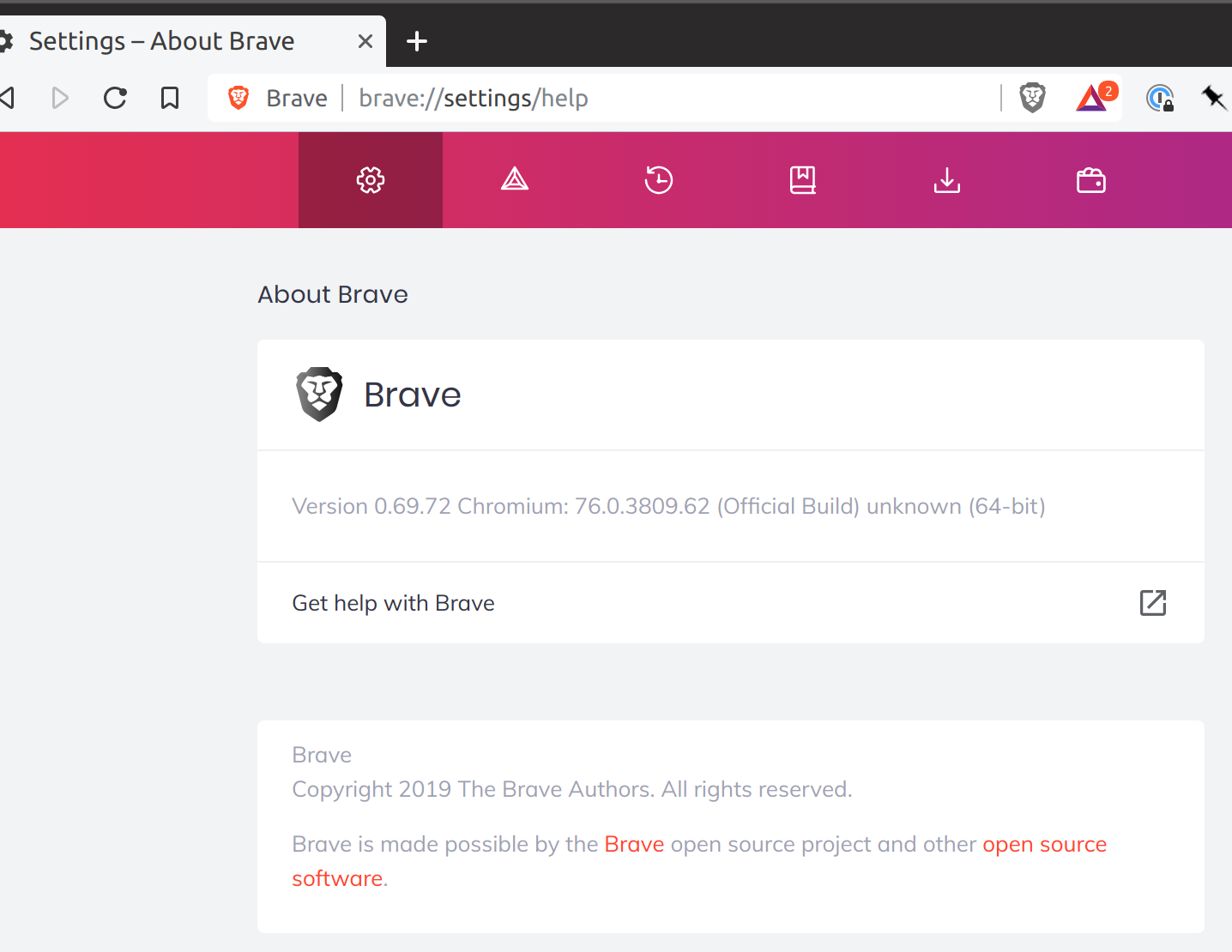Open the Bookmarks book icon
Screen dimensions: 1232x952
coord(803,180)
